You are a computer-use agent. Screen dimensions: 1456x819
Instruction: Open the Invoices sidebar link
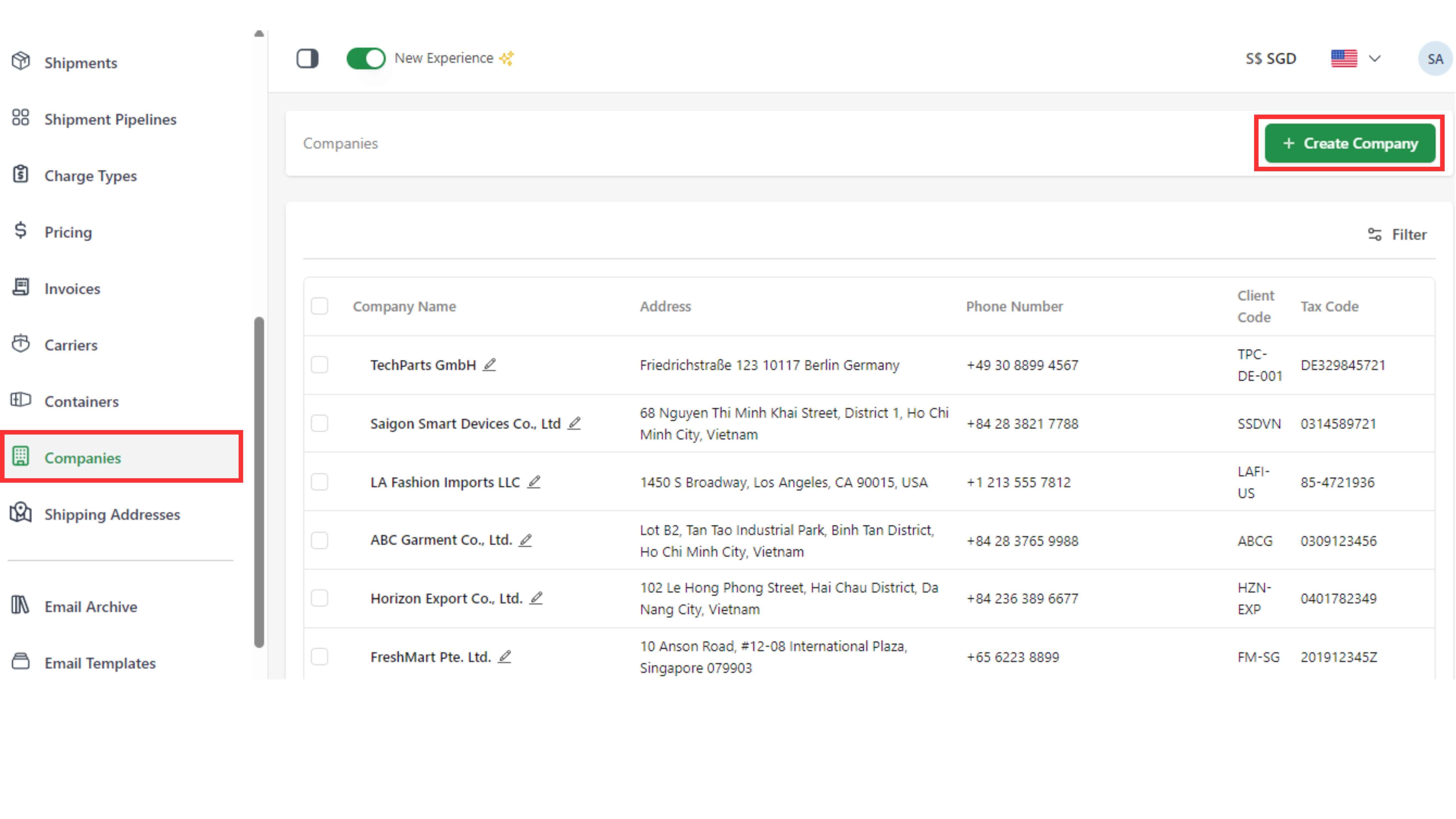click(72, 289)
